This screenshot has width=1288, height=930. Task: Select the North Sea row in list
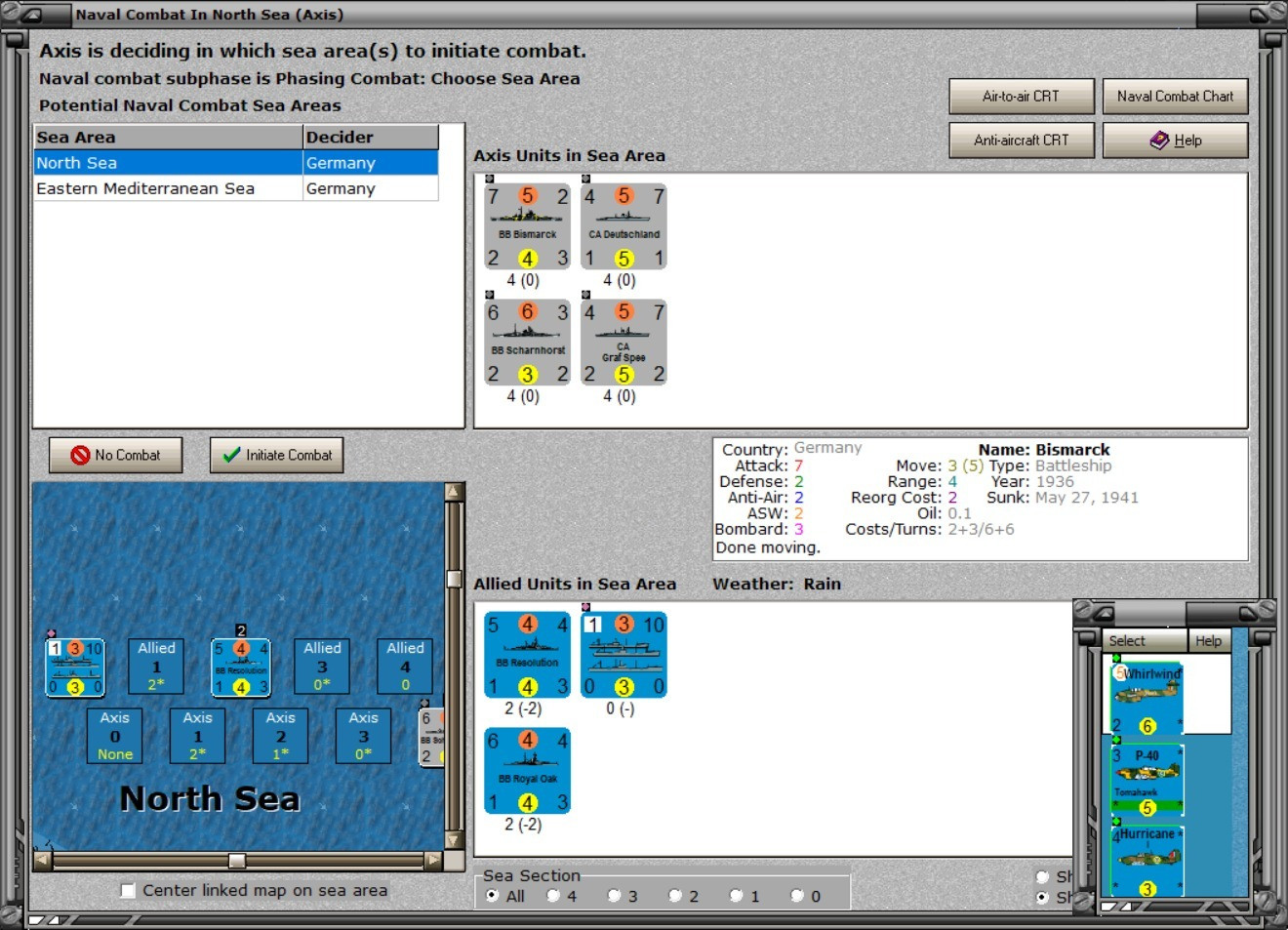coord(236,163)
